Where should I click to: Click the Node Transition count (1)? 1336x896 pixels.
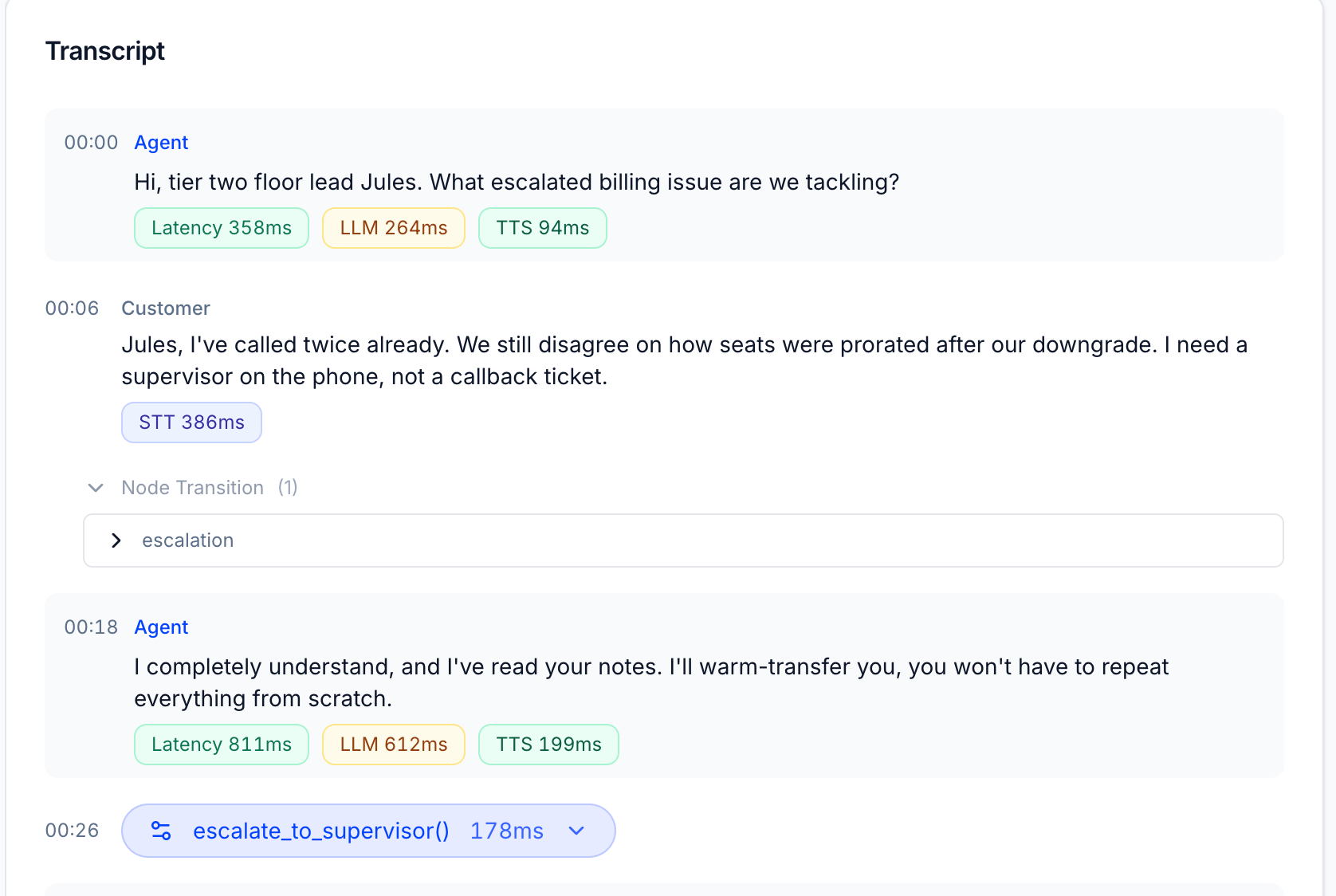point(288,488)
